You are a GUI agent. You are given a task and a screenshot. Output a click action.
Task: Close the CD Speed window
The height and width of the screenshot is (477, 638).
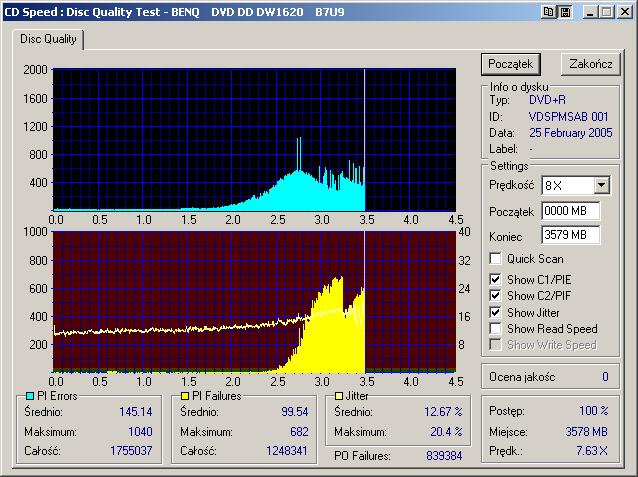[625, 12]
